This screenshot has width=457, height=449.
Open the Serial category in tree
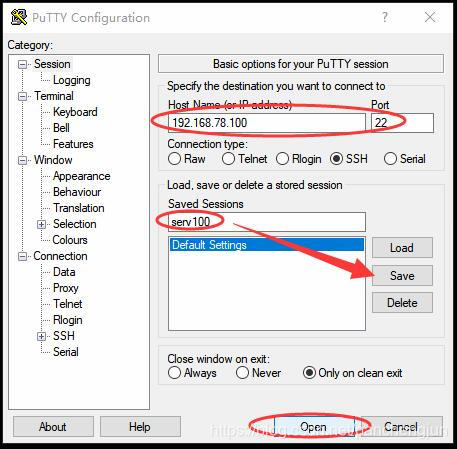(x=66, y=352)
